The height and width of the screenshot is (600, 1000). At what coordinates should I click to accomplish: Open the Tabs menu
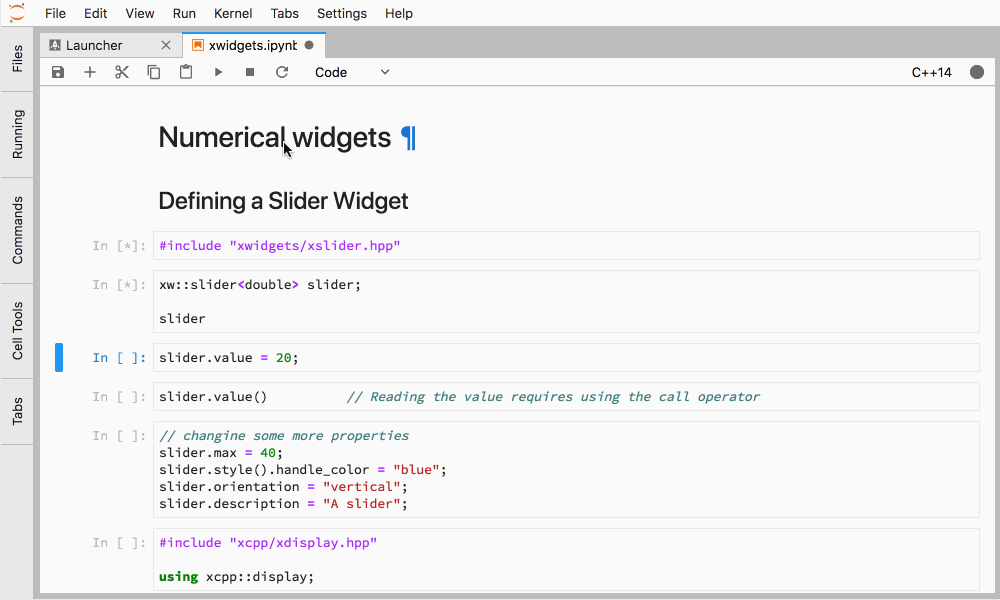click(x=284, y=13)
